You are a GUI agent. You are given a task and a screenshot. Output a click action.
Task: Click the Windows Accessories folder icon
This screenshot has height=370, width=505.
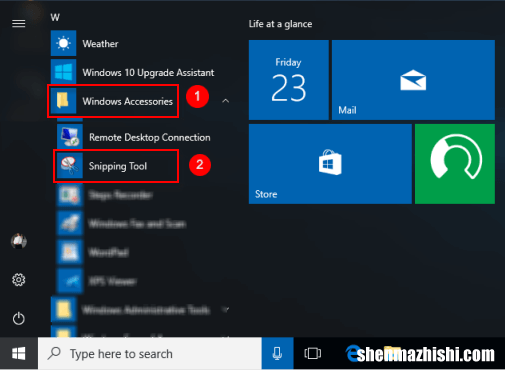click(63, 100)
